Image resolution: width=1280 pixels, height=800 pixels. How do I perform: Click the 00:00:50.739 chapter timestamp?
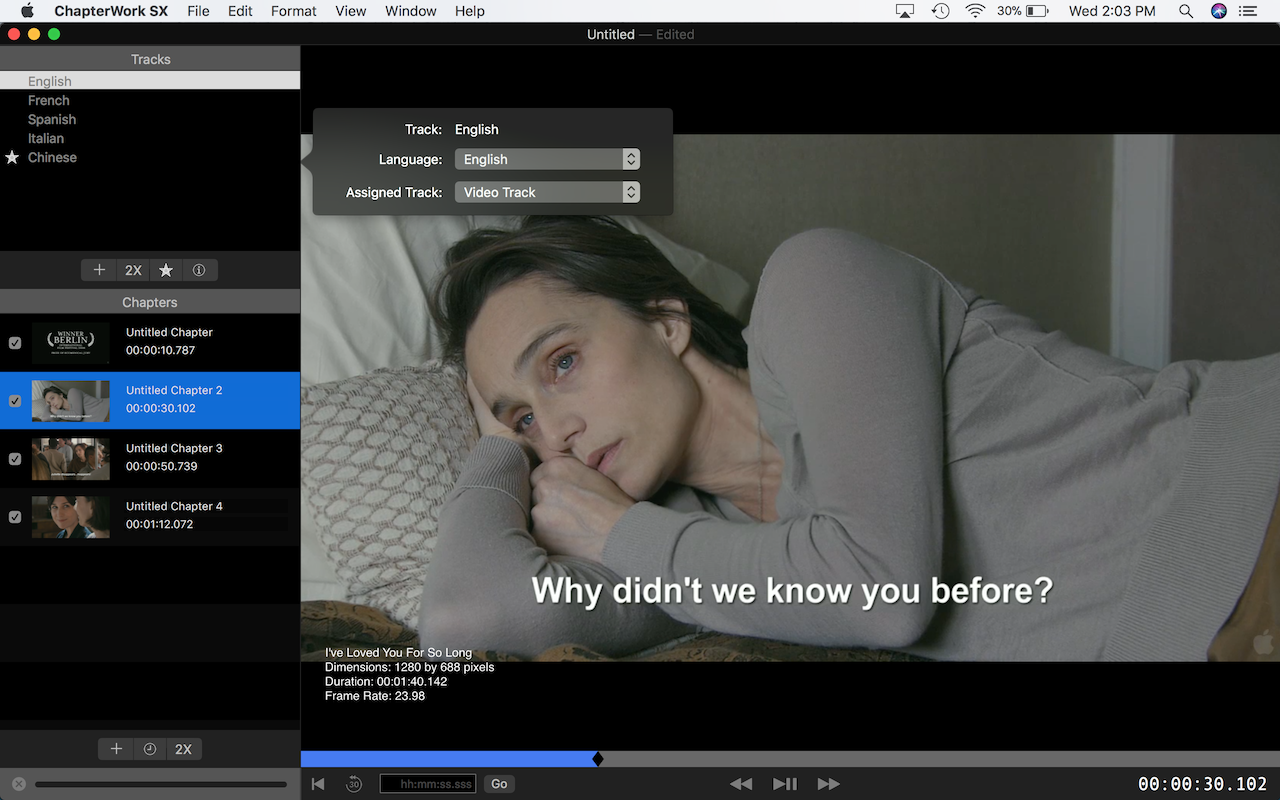(x=161, y=466)
